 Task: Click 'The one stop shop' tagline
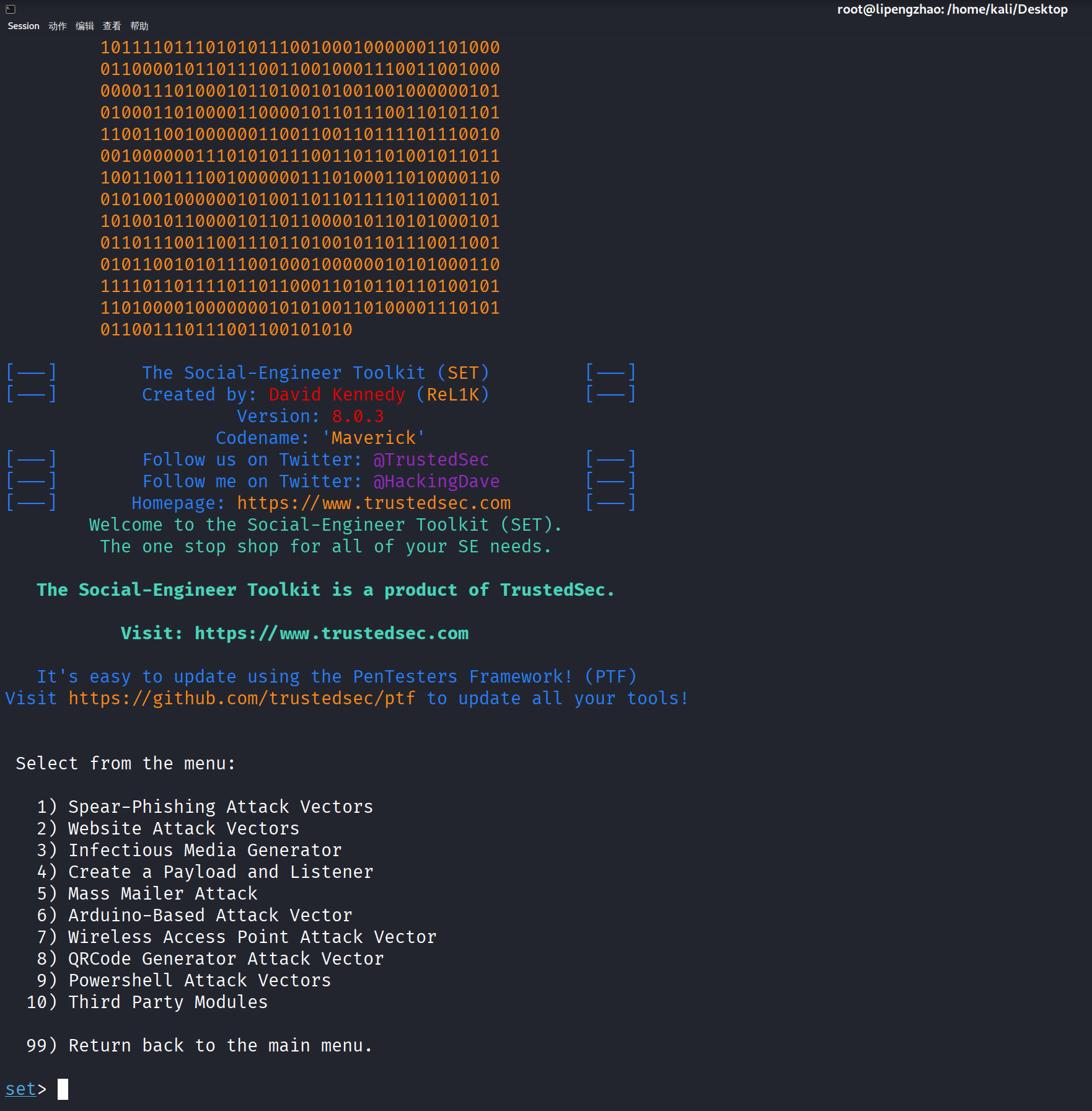[326, 546]
